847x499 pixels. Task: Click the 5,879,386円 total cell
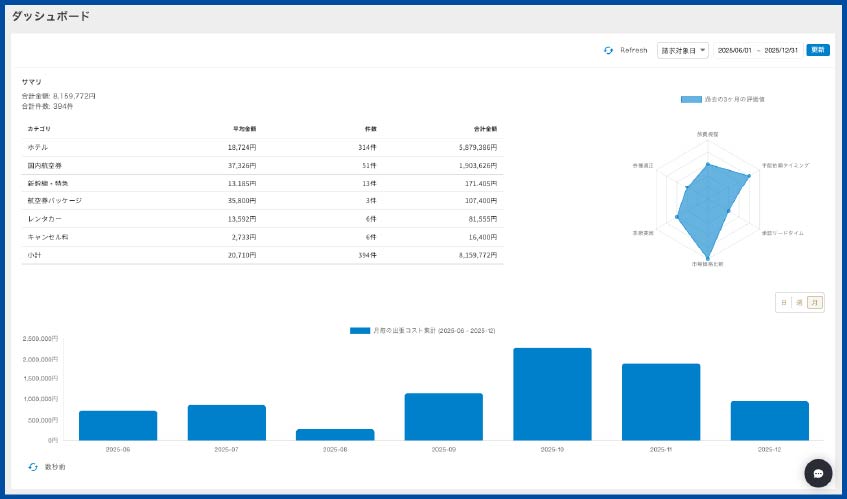[x=478, y=147]
